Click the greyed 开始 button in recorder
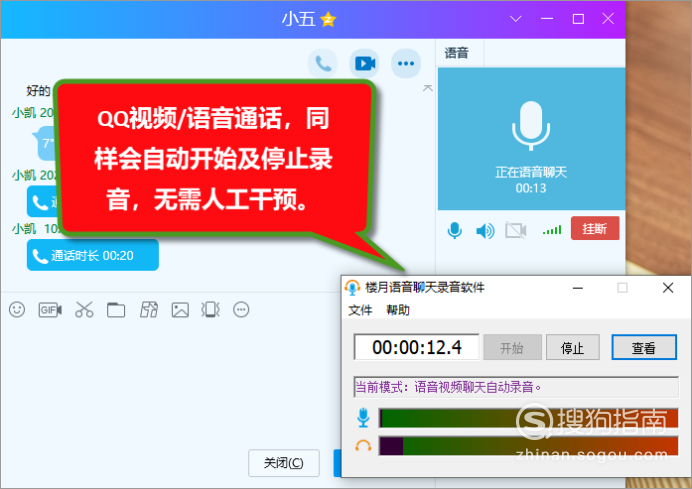The image size is (692, 489). click(512, 348)
